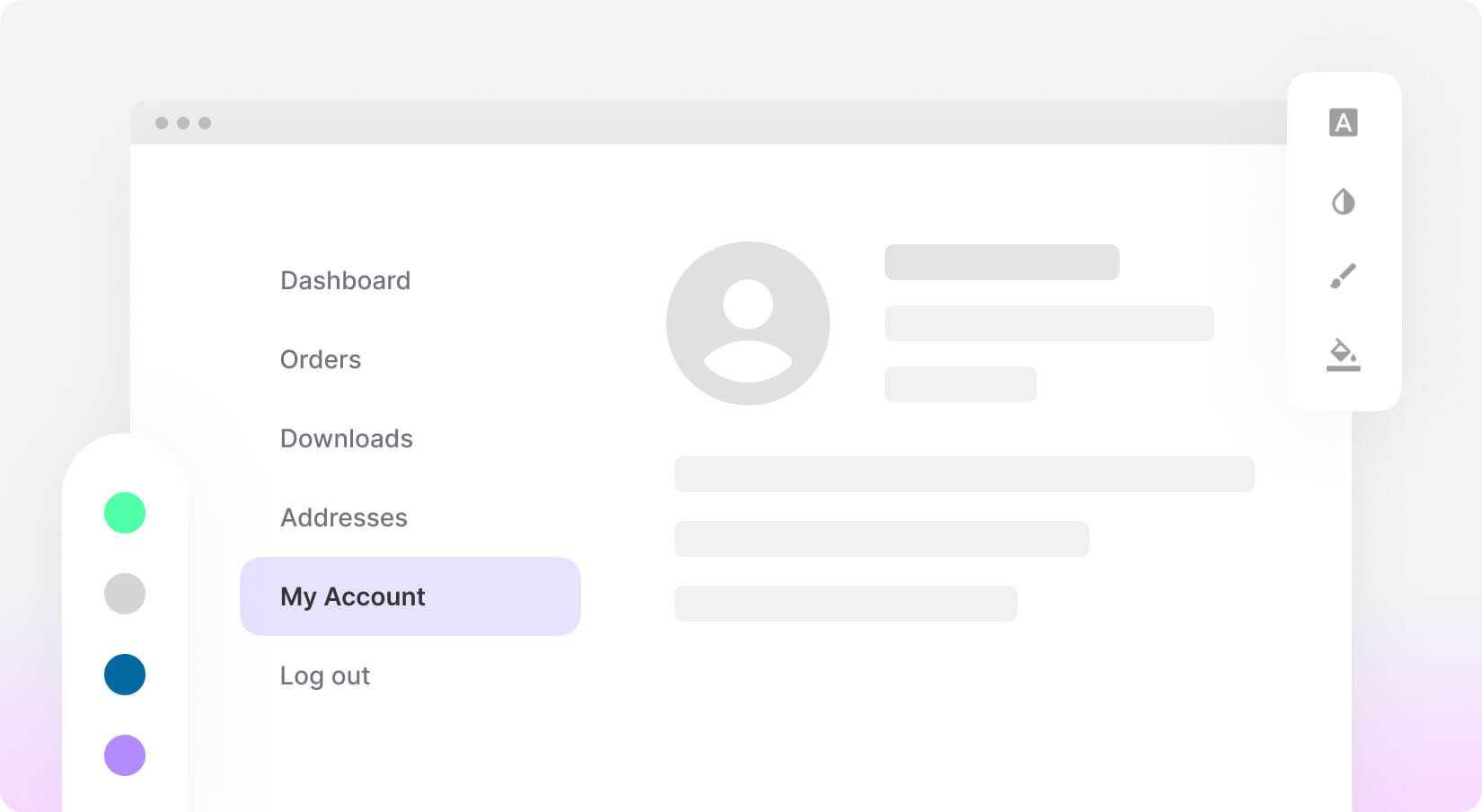Choose the paintbrush tool icon
Viewport: 1482px width, 812px height.
click(x=1343, y=276)
